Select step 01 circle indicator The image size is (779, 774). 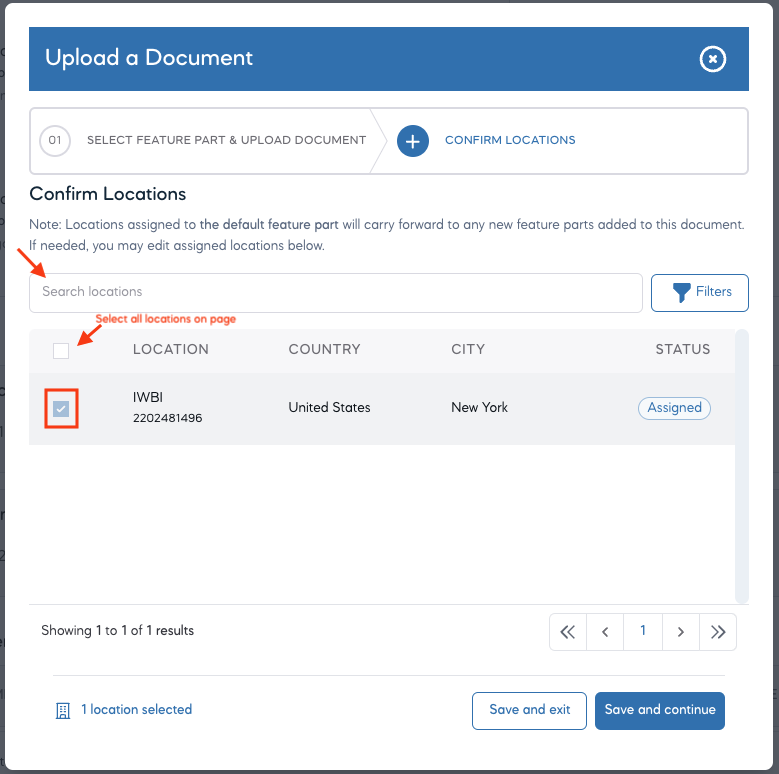pyautogui.click(x=55, y=141)
